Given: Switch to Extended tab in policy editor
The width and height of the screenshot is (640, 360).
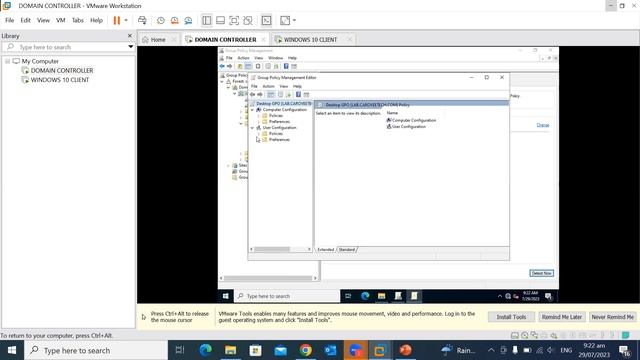Looking at the screenshot, I should 326,249.
